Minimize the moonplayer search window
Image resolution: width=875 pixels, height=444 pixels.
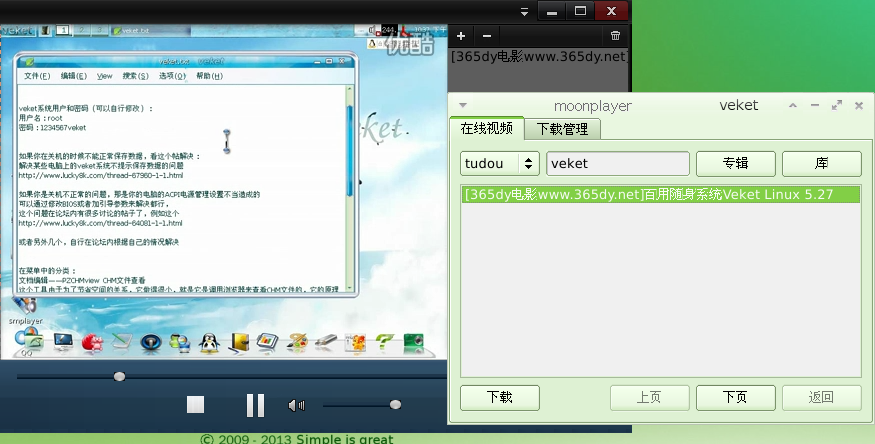click(x=815, y=105)
